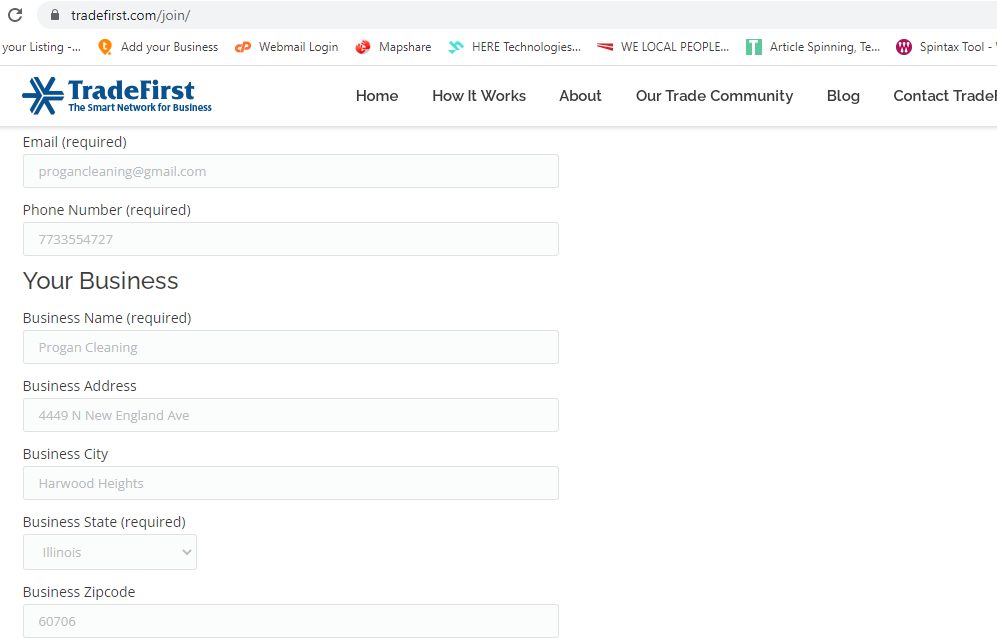Click the Business City input field
The height and width of the screenshot is (638, 997).
[291, 483]
